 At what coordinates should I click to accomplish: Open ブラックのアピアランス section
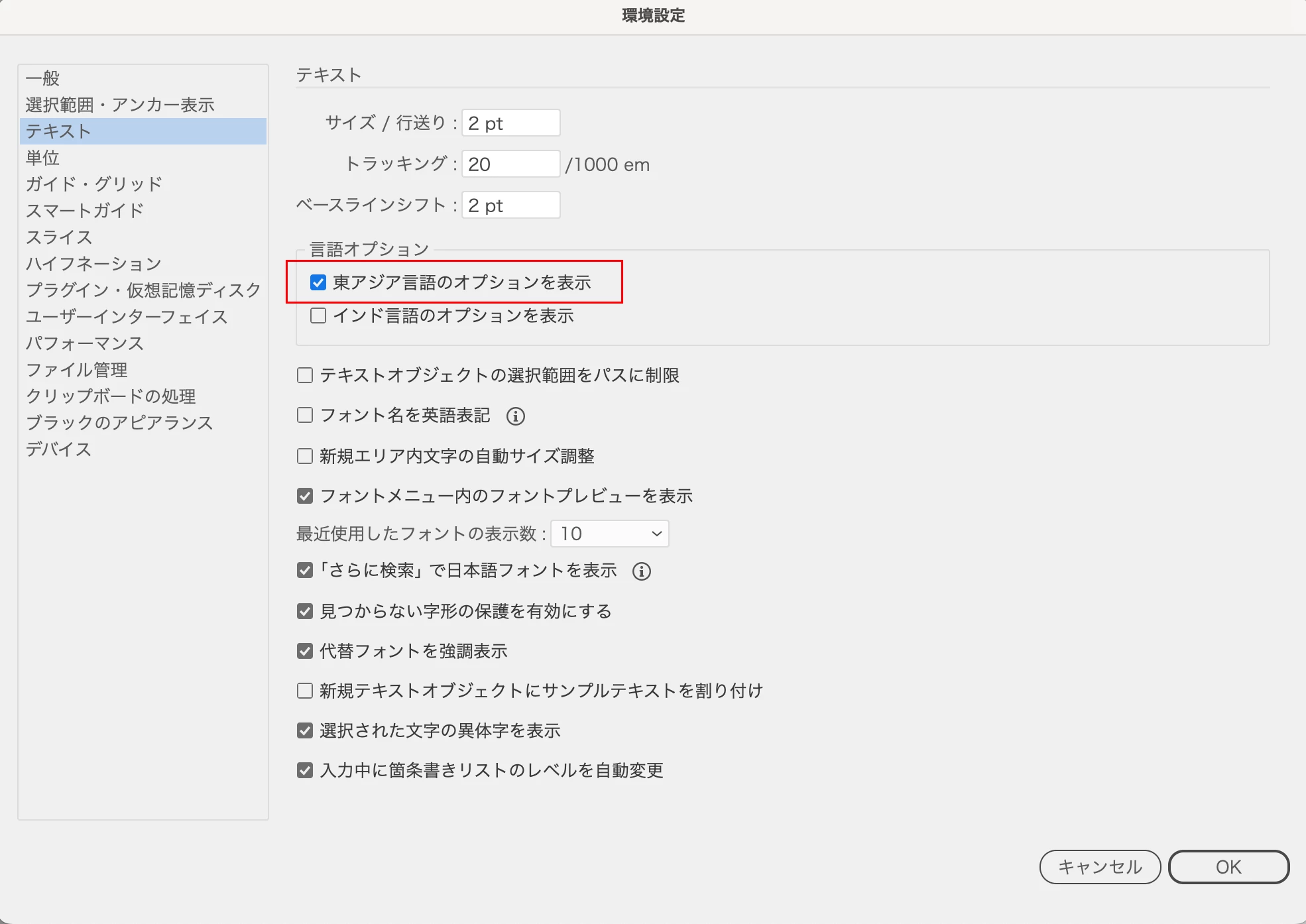click(119, 423)
